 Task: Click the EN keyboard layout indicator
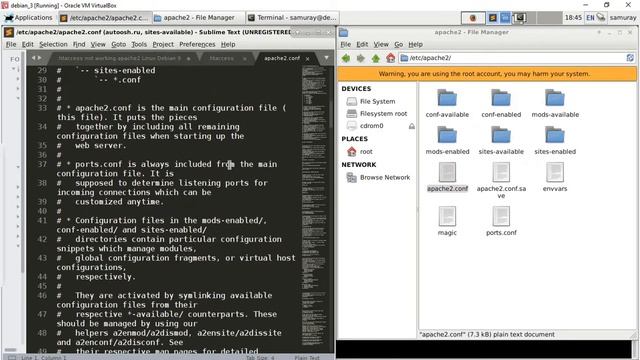click(590, 18)
